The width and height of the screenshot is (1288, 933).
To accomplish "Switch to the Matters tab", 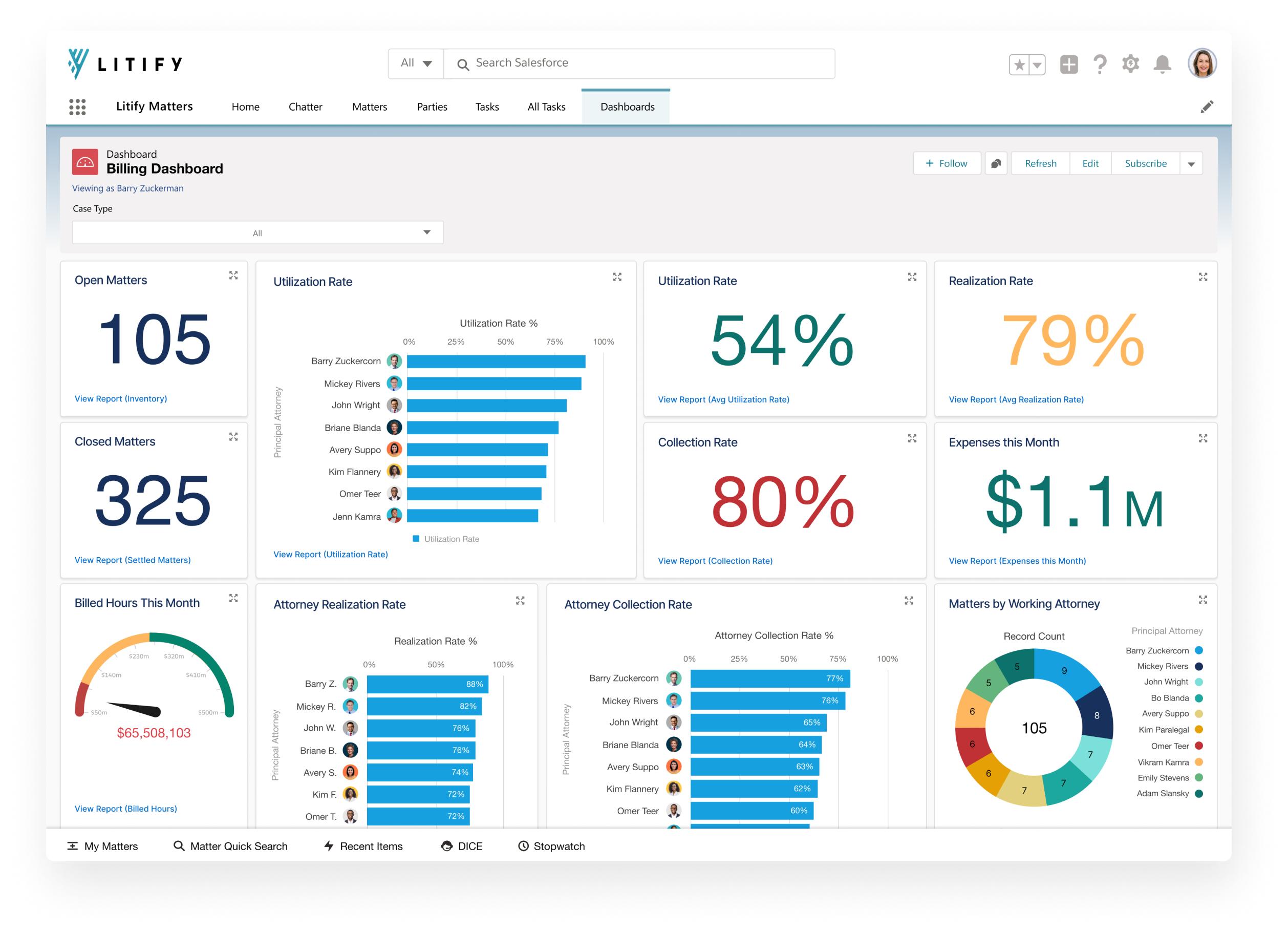I will tap(369, 107).
